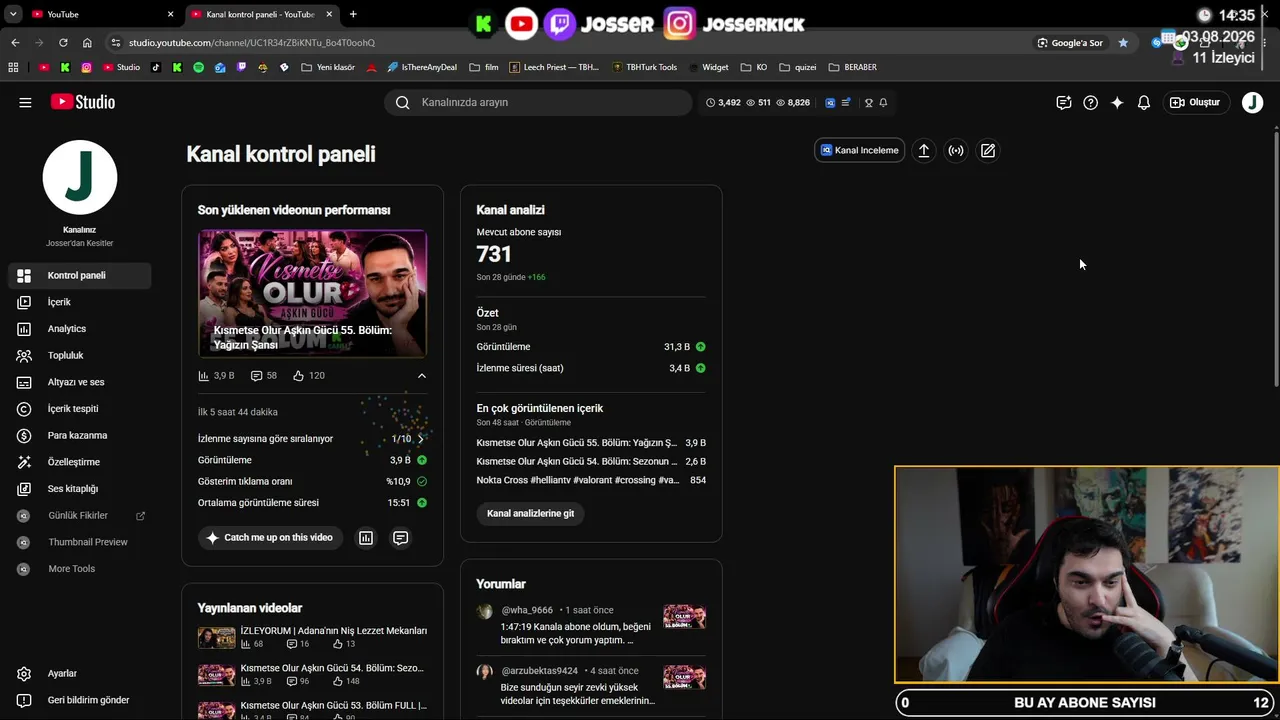Click the bookmark star icon
This screenshot has height=720, width=1280.
coord(1123,43)
